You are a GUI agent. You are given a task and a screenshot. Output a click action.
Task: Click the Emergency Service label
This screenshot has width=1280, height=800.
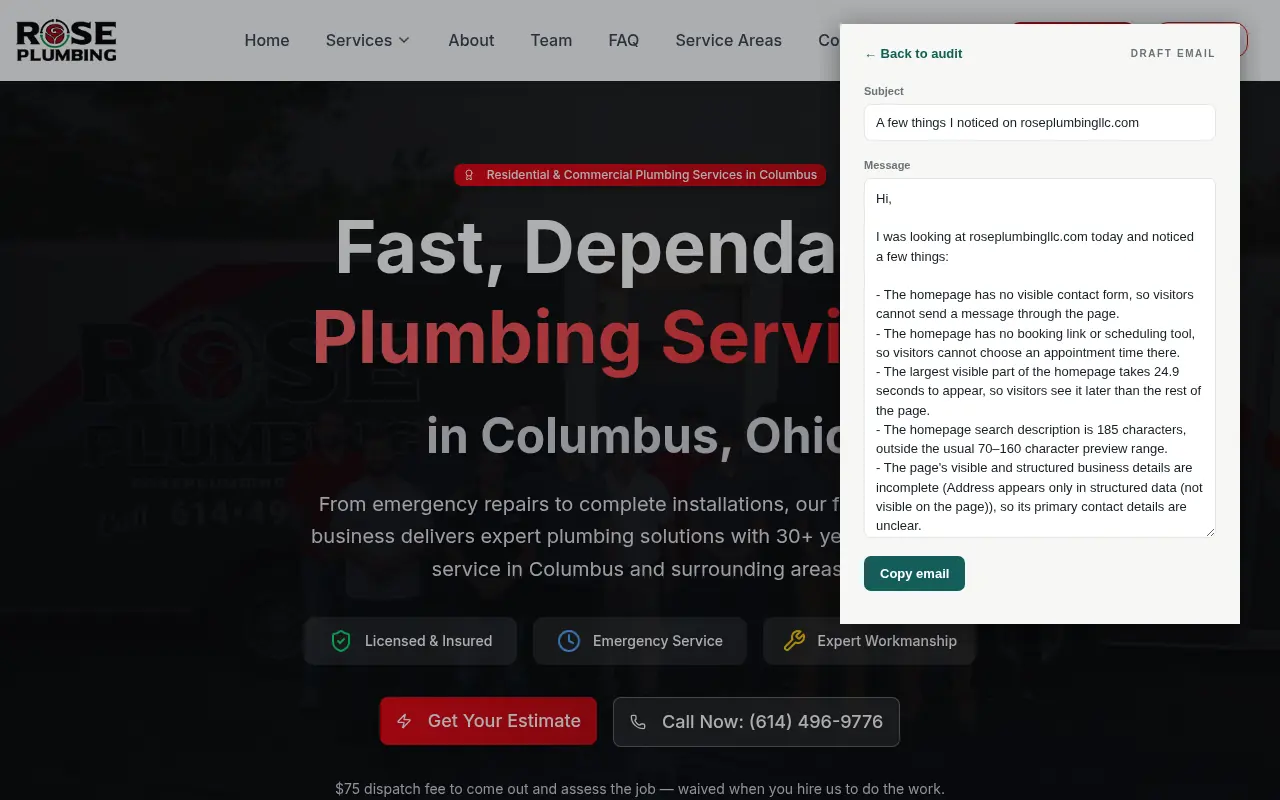point(658,641)
